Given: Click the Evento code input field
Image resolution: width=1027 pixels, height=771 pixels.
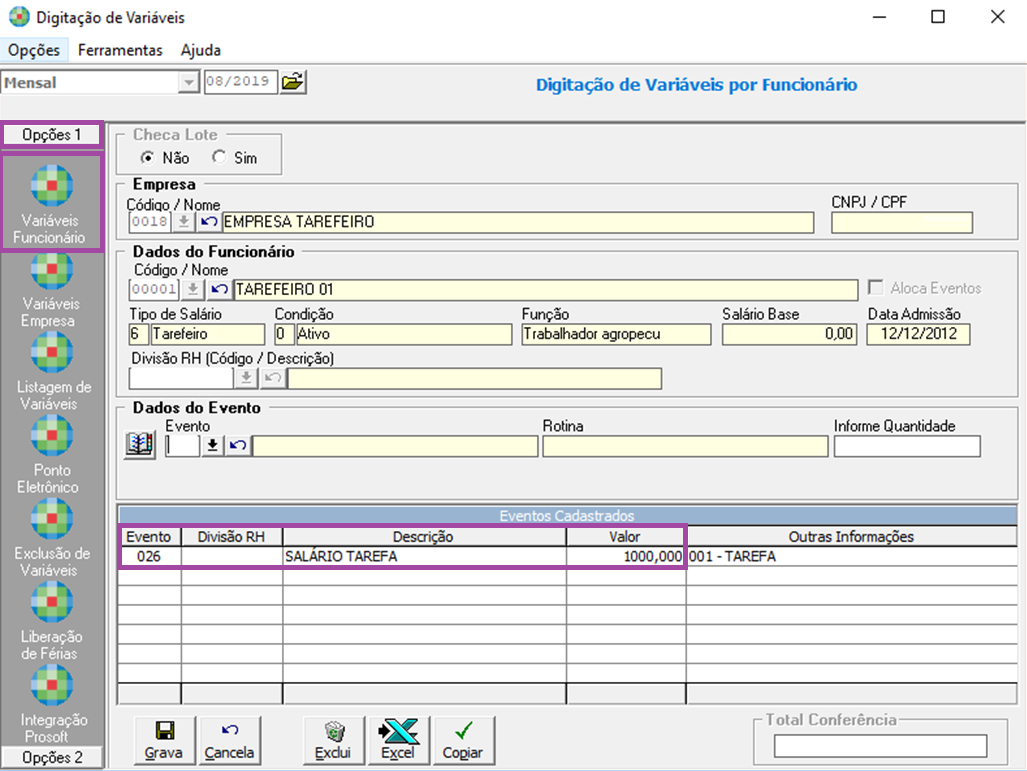Looking at the screenshot, I should click(182, 445).
